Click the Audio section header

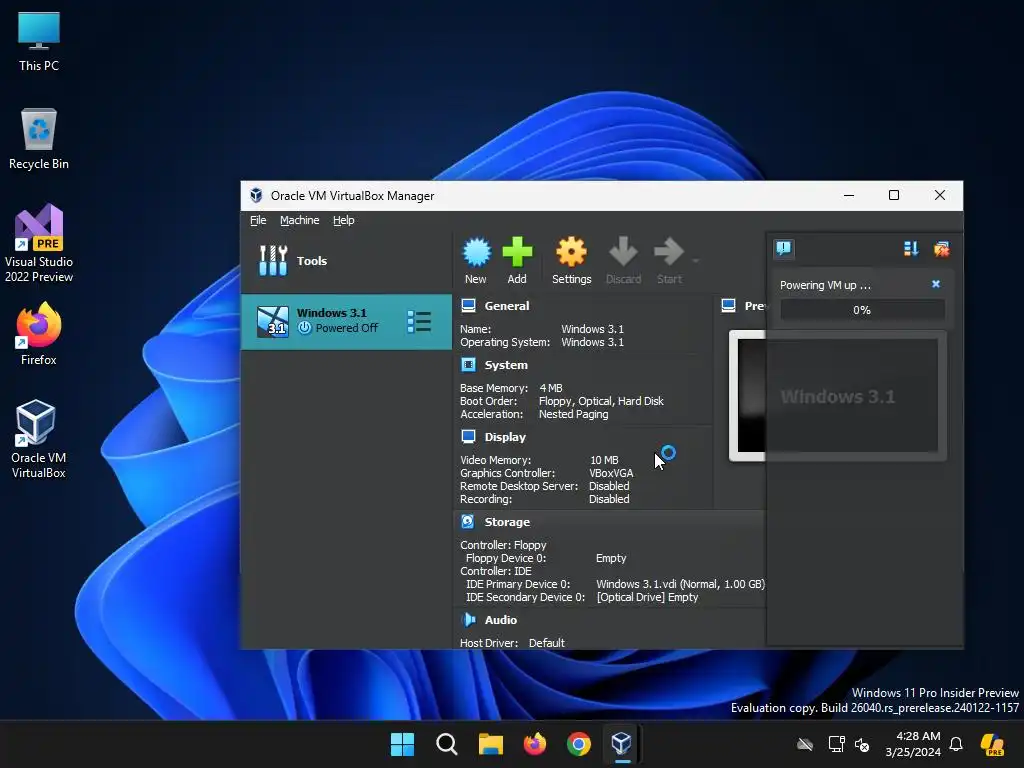501,620
